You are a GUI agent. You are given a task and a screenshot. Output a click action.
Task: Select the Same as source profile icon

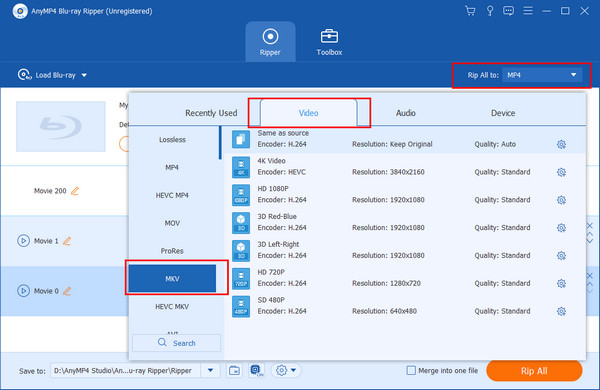[241, 139]
